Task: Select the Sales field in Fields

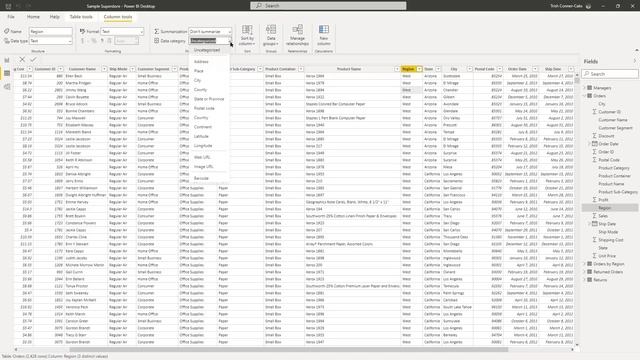Action: (x=603, y=216)
